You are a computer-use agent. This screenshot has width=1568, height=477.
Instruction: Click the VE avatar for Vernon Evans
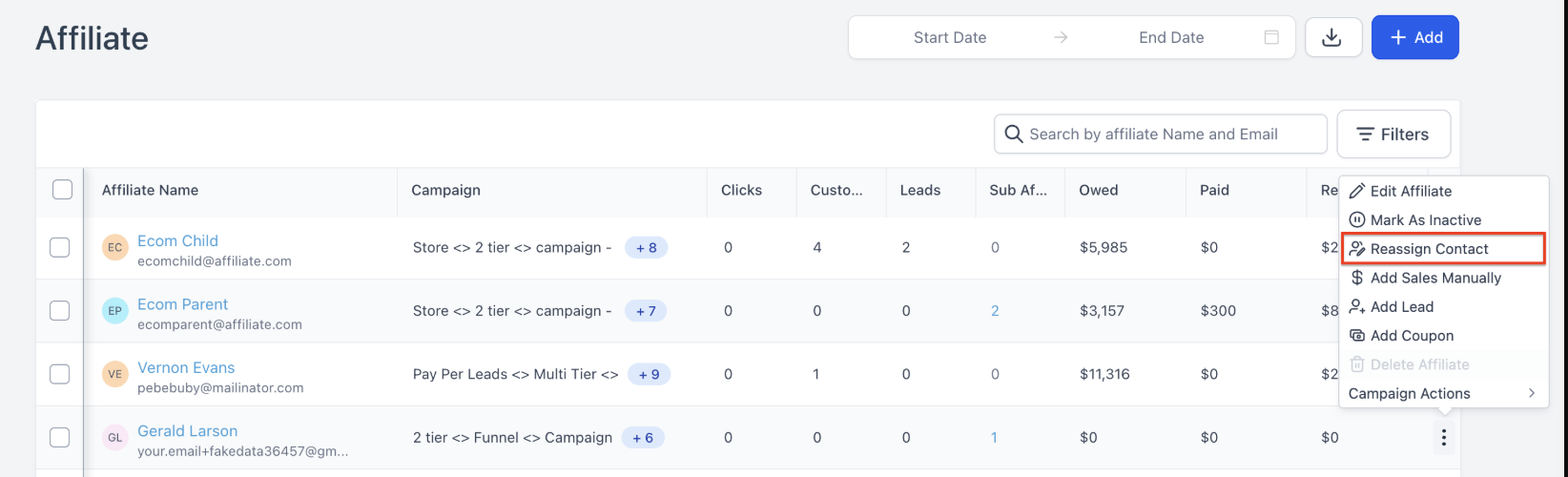coord(114,374)
